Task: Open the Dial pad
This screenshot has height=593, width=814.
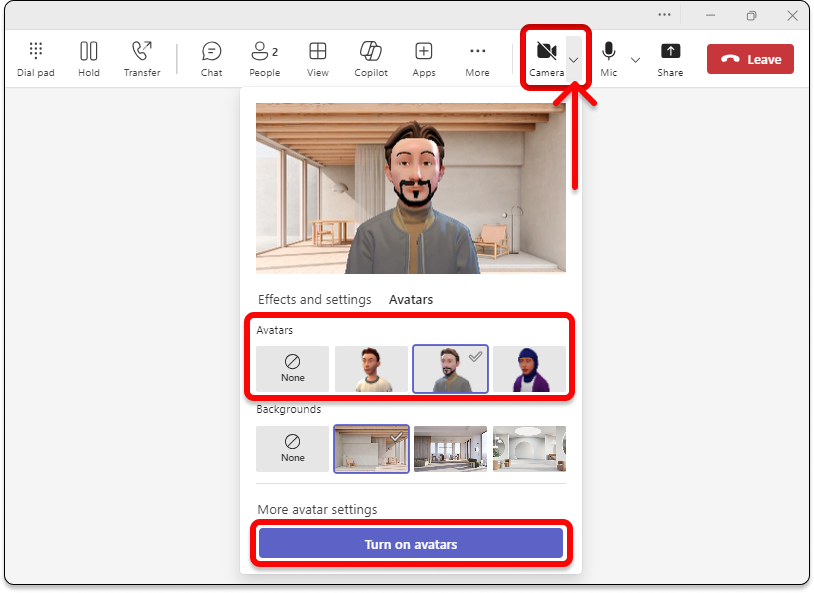Action: 36,59
